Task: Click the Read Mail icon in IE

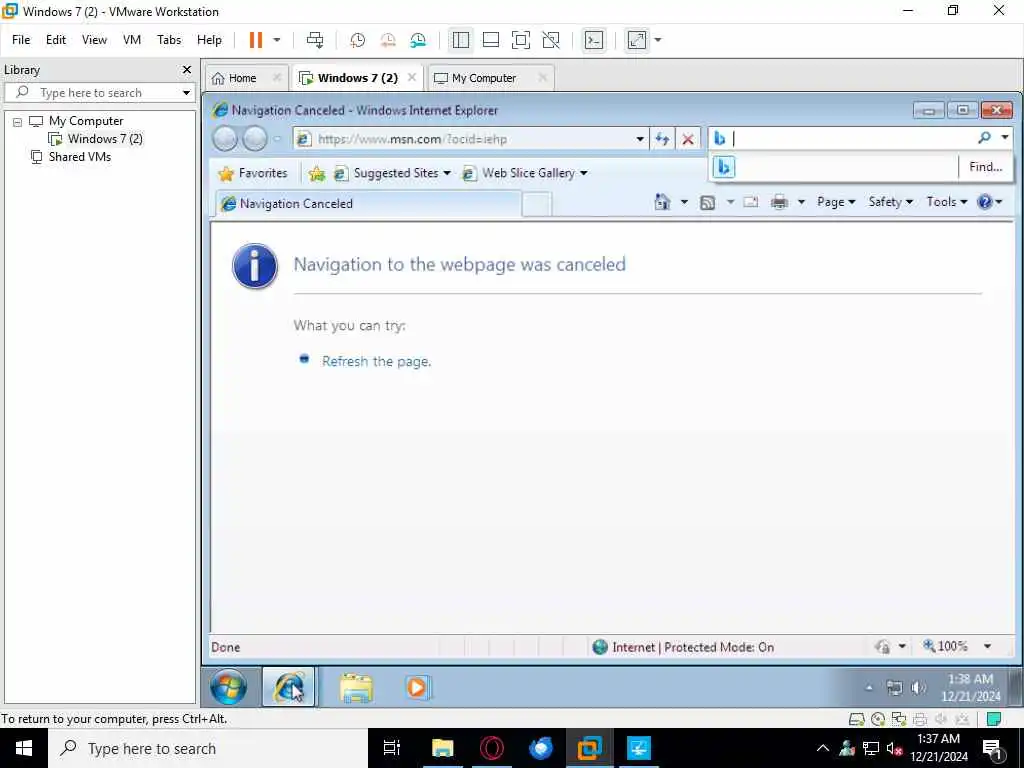Action: 751,202
